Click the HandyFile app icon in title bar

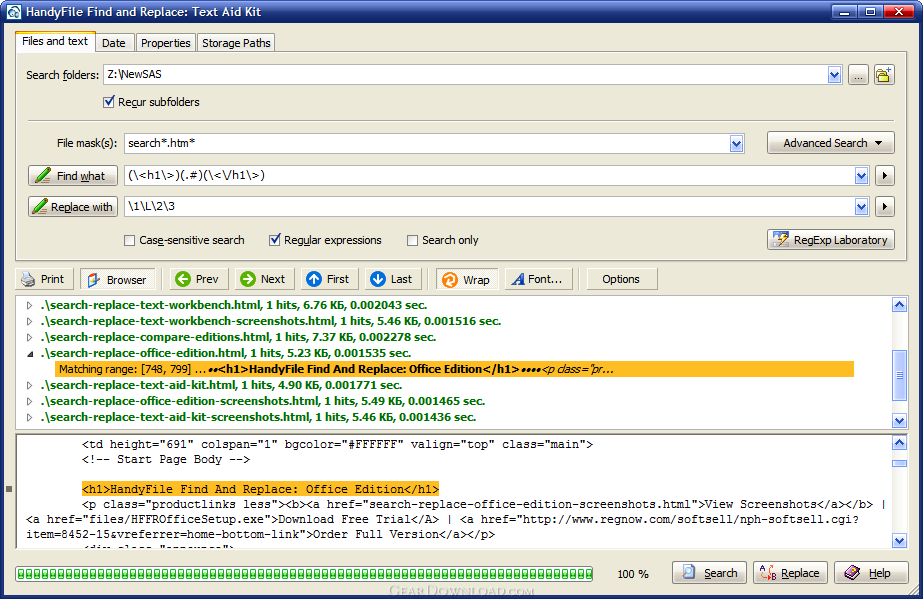(x=13, y=12)
